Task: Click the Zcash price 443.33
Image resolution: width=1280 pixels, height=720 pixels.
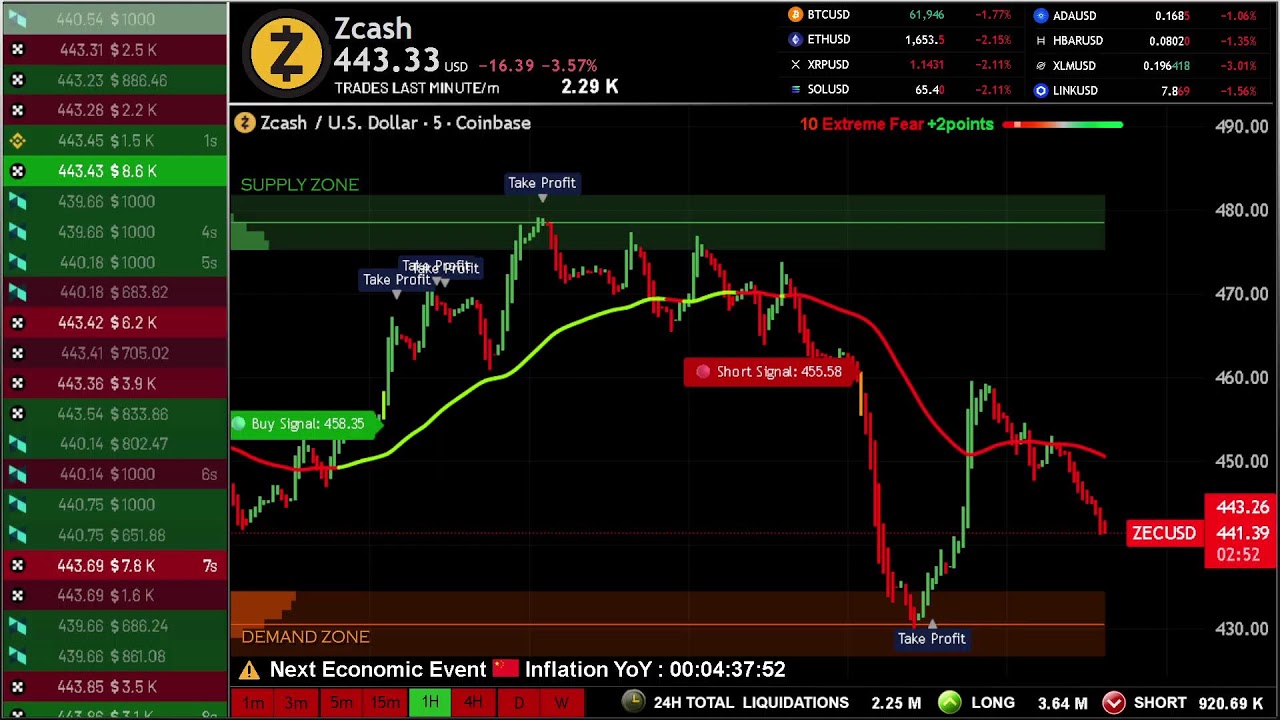Action: click(x=386, y=60)
